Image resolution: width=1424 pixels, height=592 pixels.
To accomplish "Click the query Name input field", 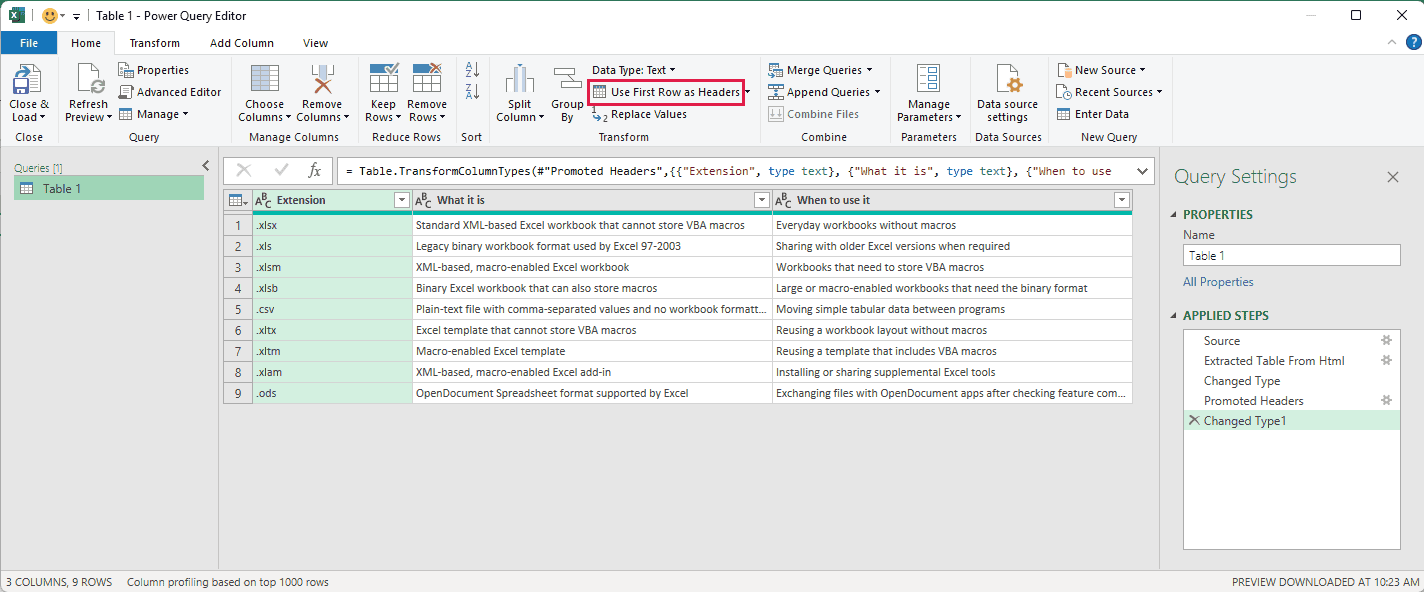I will coord(1291,255).
